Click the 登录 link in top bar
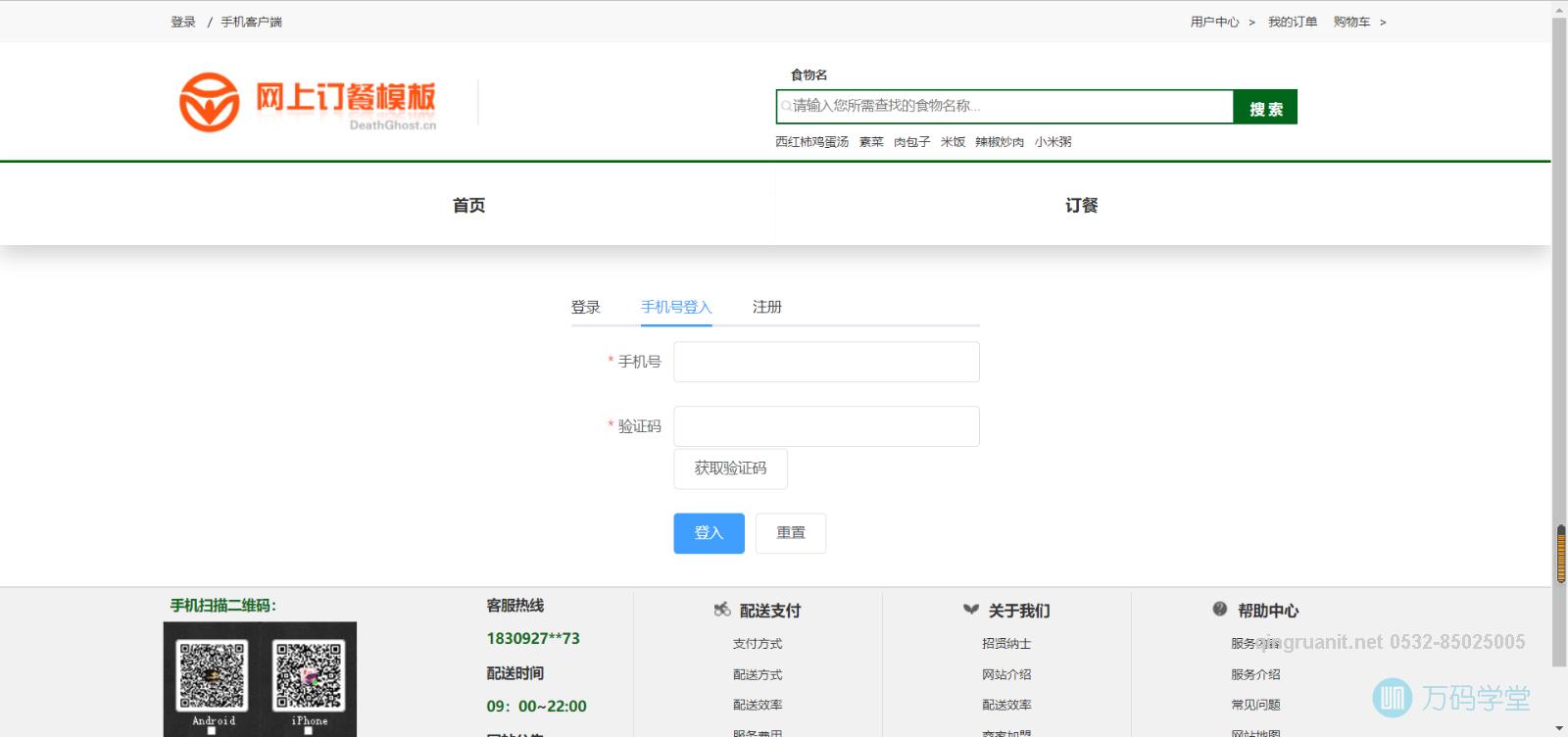 coord(183,22)
